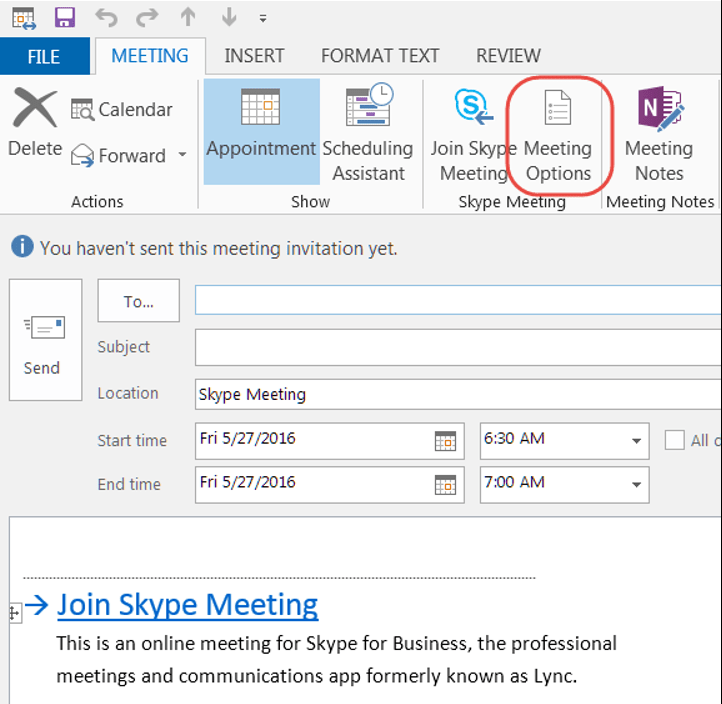Click Join Skype Meeting ribbon button

pyautogui.click(x=473, y=134)
